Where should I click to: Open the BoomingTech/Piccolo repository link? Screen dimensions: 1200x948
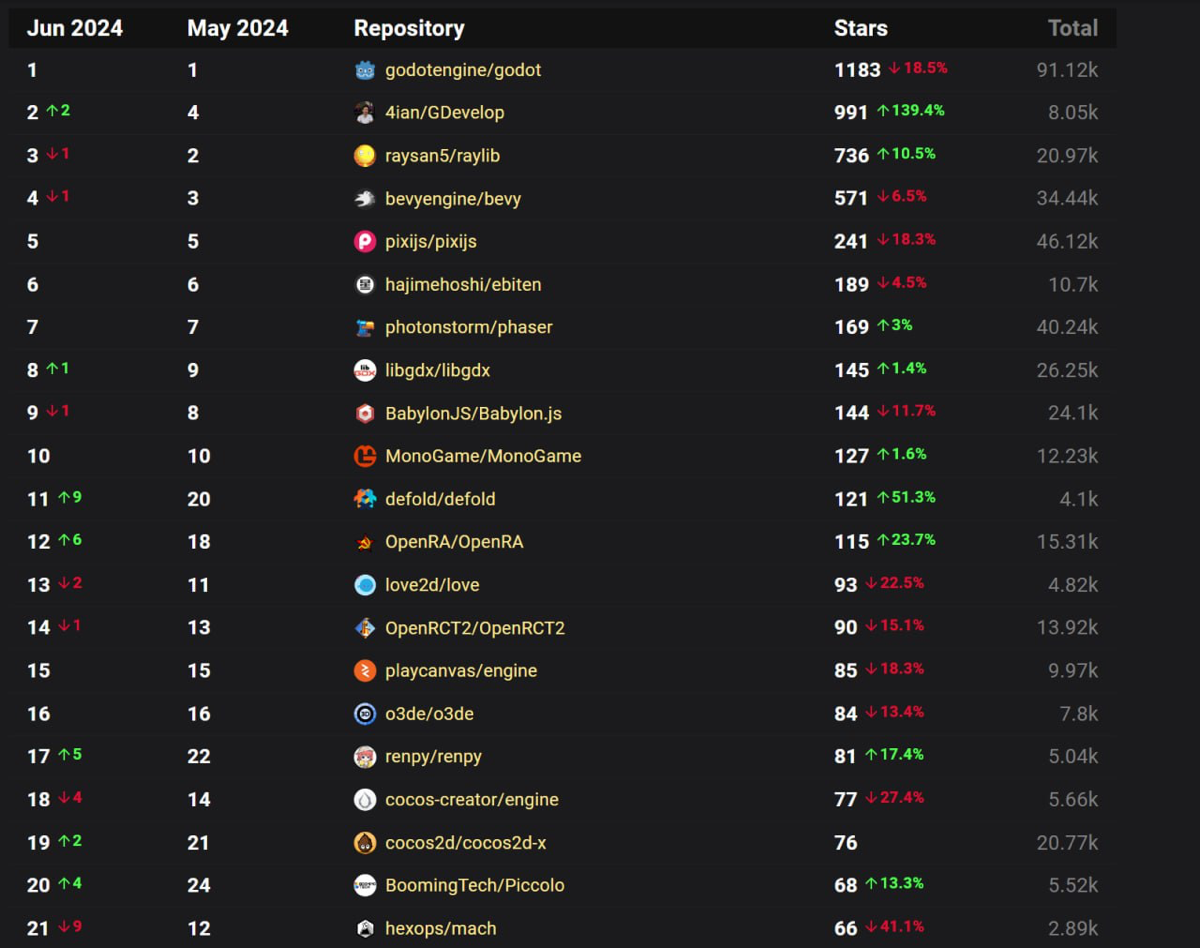pyautogui.click(x=475, y=886)
